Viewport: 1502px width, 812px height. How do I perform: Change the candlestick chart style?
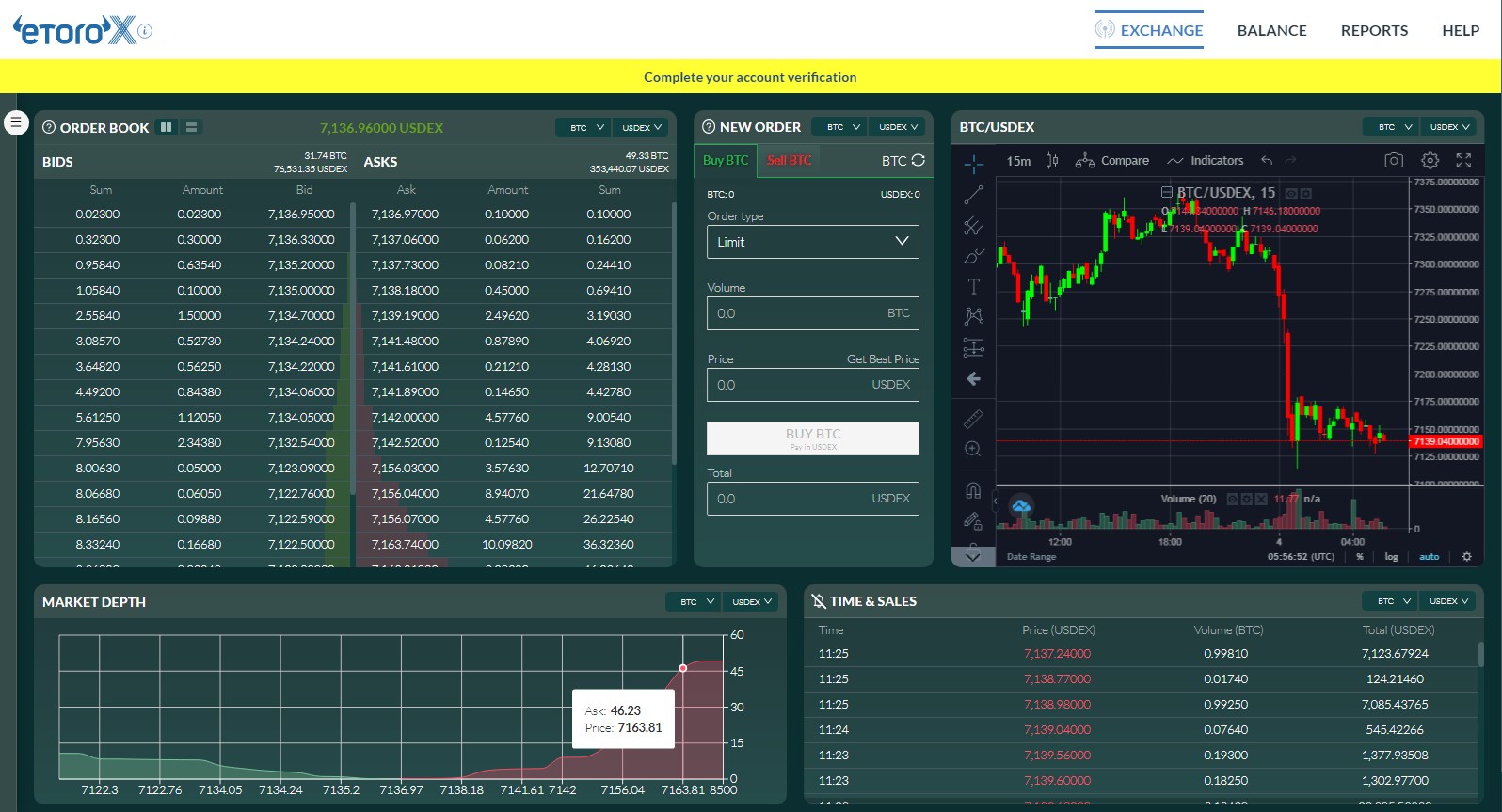[x=1052, y=160]
